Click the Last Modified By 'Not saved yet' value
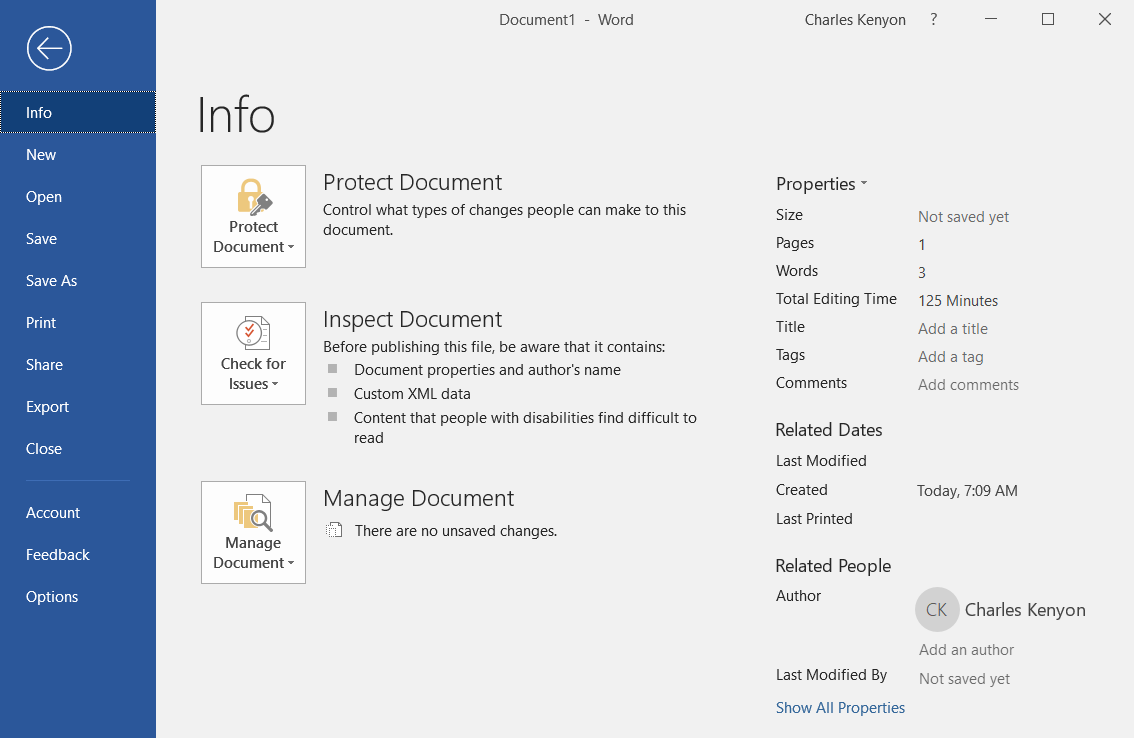The image size is (1134, 738). click(964, 679)
